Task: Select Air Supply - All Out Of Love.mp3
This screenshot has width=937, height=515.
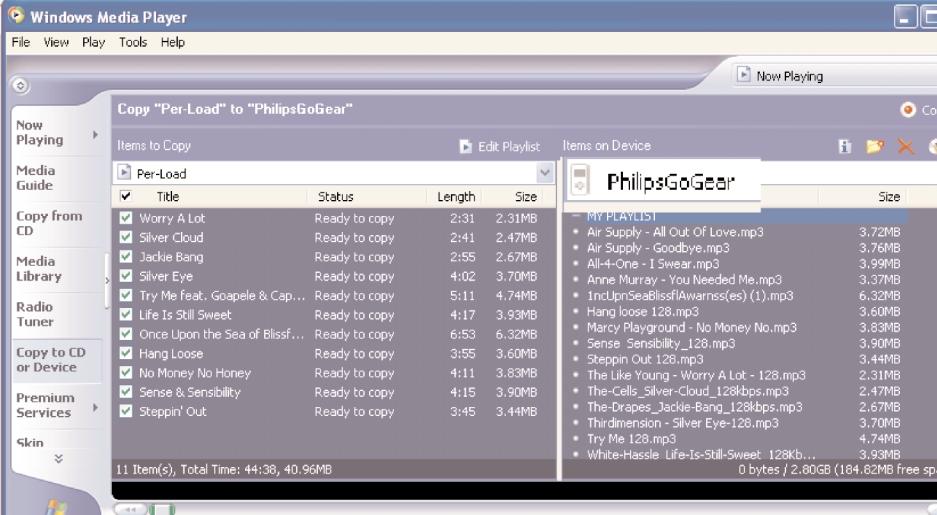Action: tap(675, 232)
